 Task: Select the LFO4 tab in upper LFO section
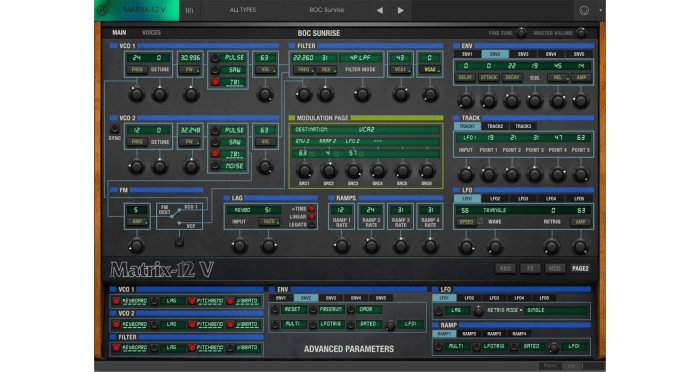tap(551, 199)
